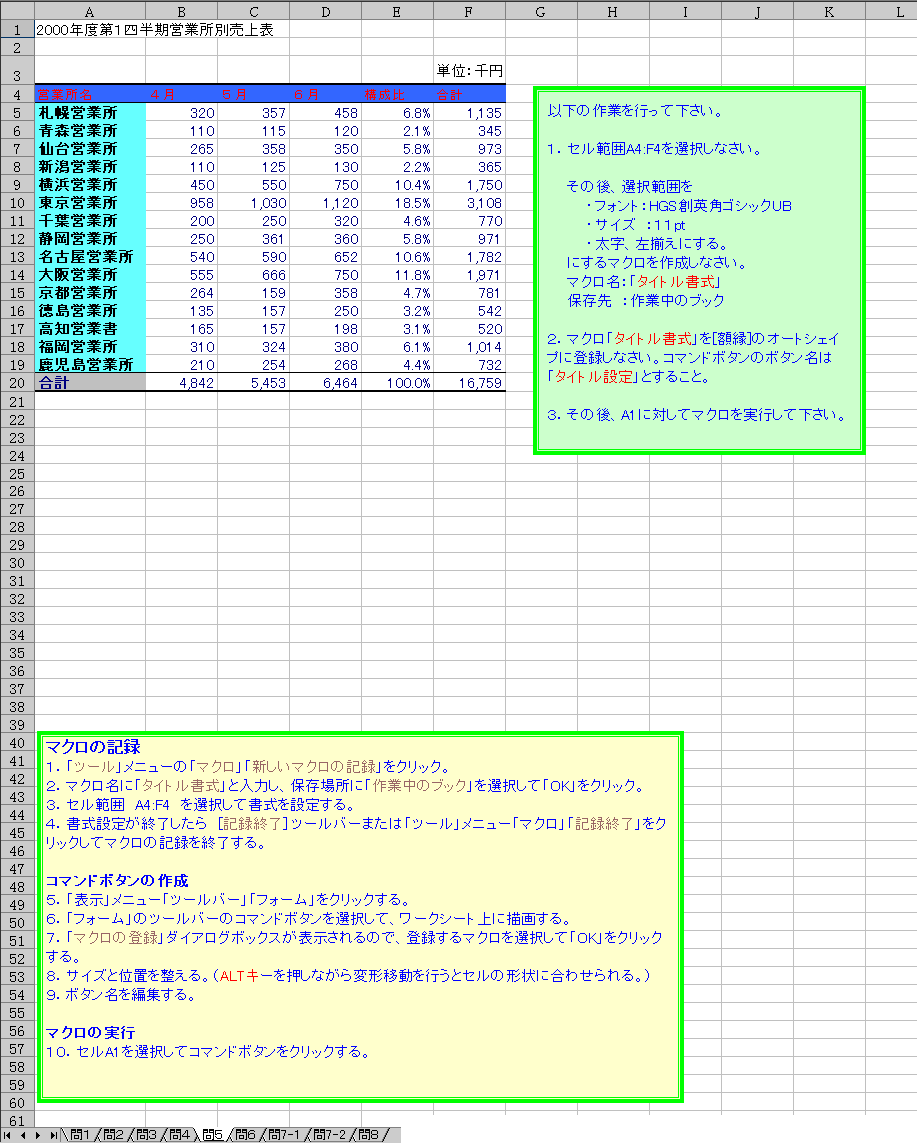This screenshot has width=917, height=1143.
Task: Select the 営業所名 header cell
Action: (x=90, y=95)
